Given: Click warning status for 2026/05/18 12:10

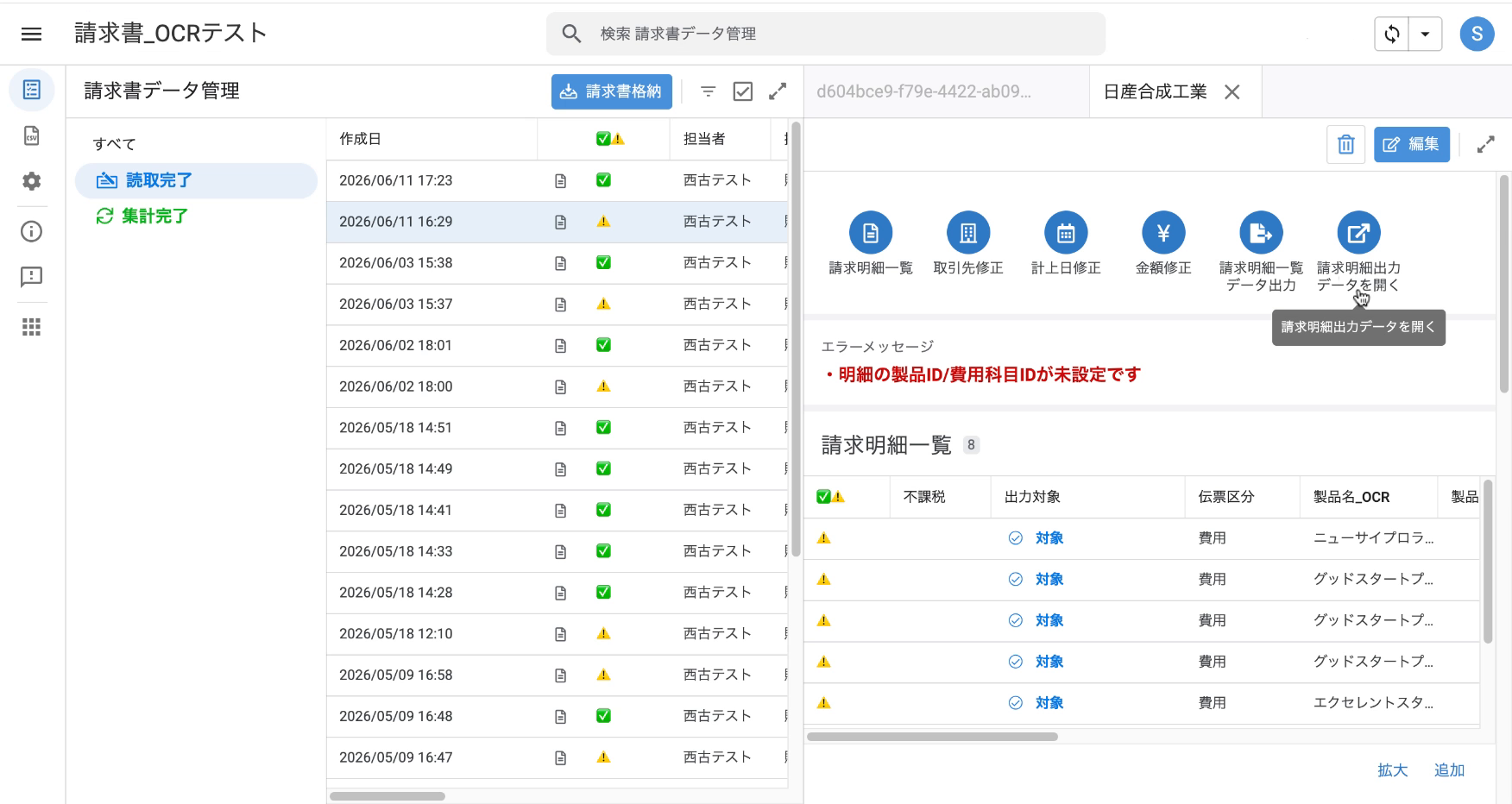Looking at the screenshot, I should (603, 633).
